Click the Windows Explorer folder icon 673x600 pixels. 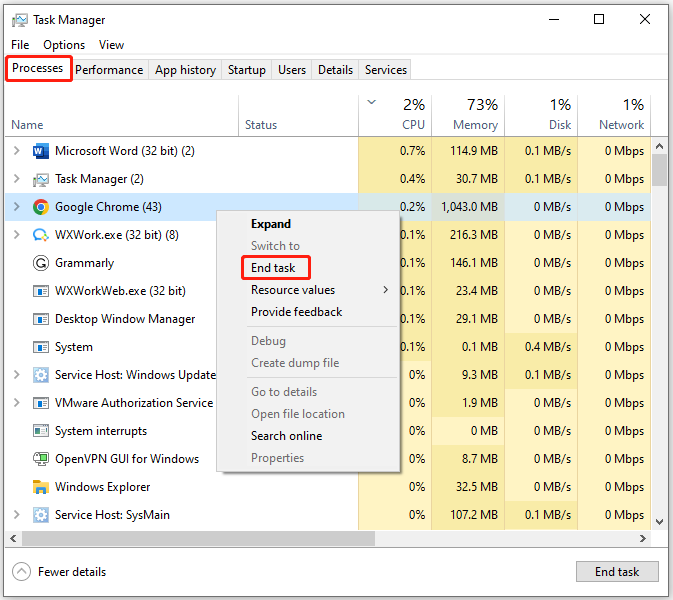(x=41, y=487)
